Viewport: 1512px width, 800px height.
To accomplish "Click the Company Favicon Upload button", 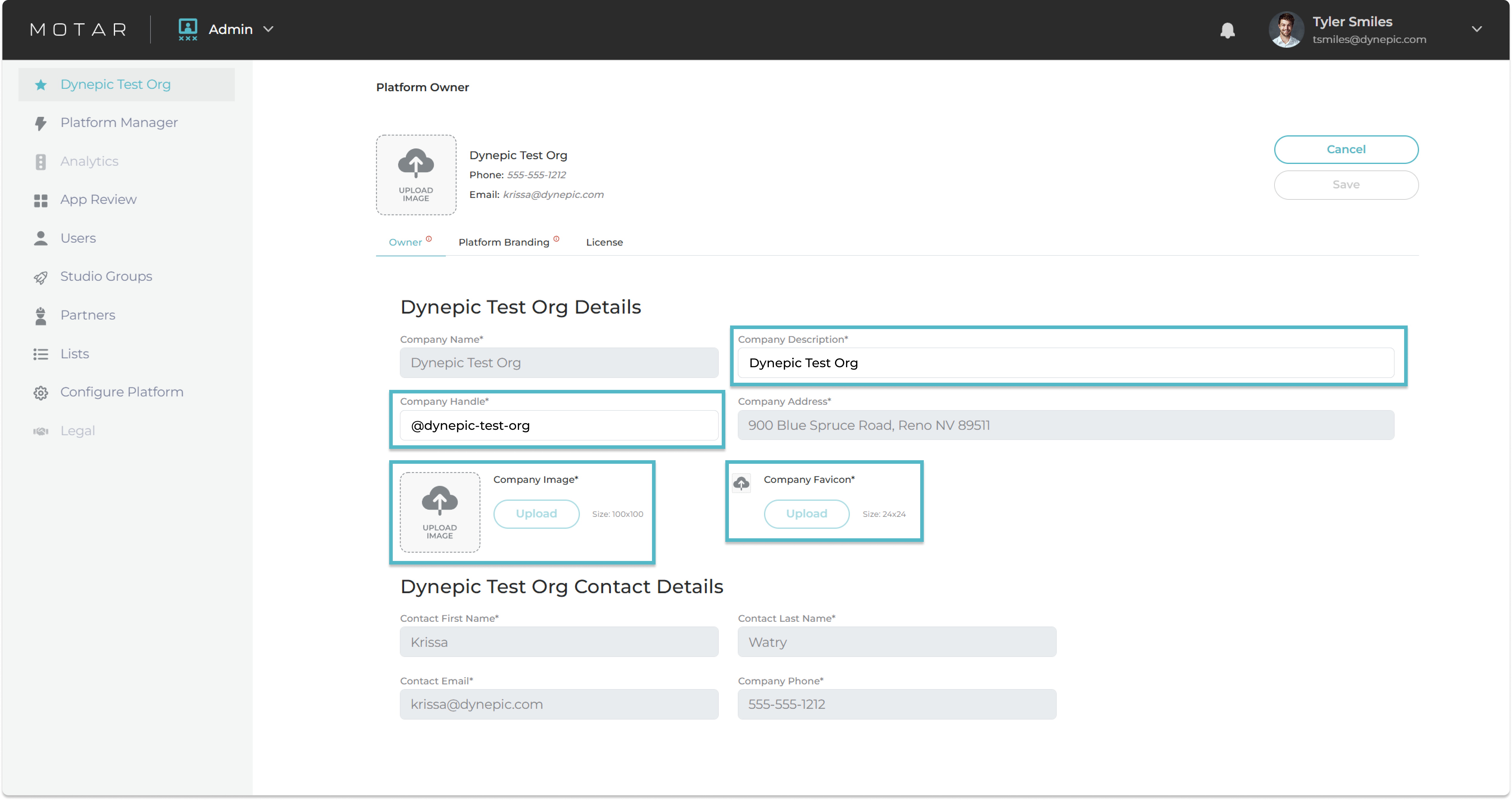I will coord(806,514).
